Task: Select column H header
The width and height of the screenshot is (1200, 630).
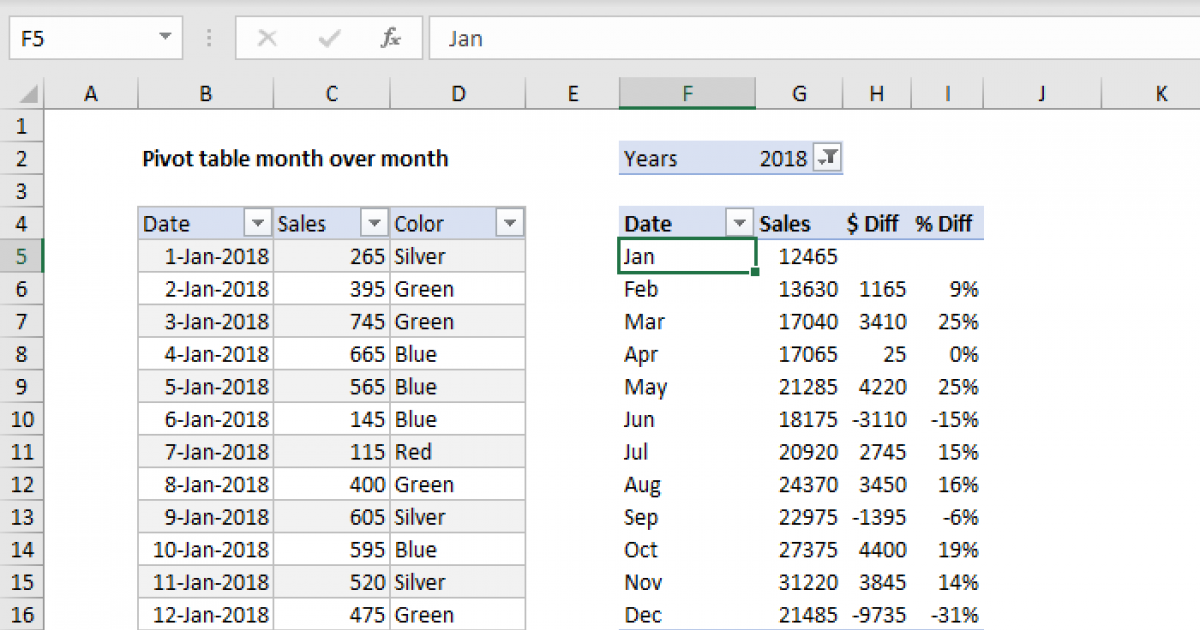Action: click(x=876, y=94)
